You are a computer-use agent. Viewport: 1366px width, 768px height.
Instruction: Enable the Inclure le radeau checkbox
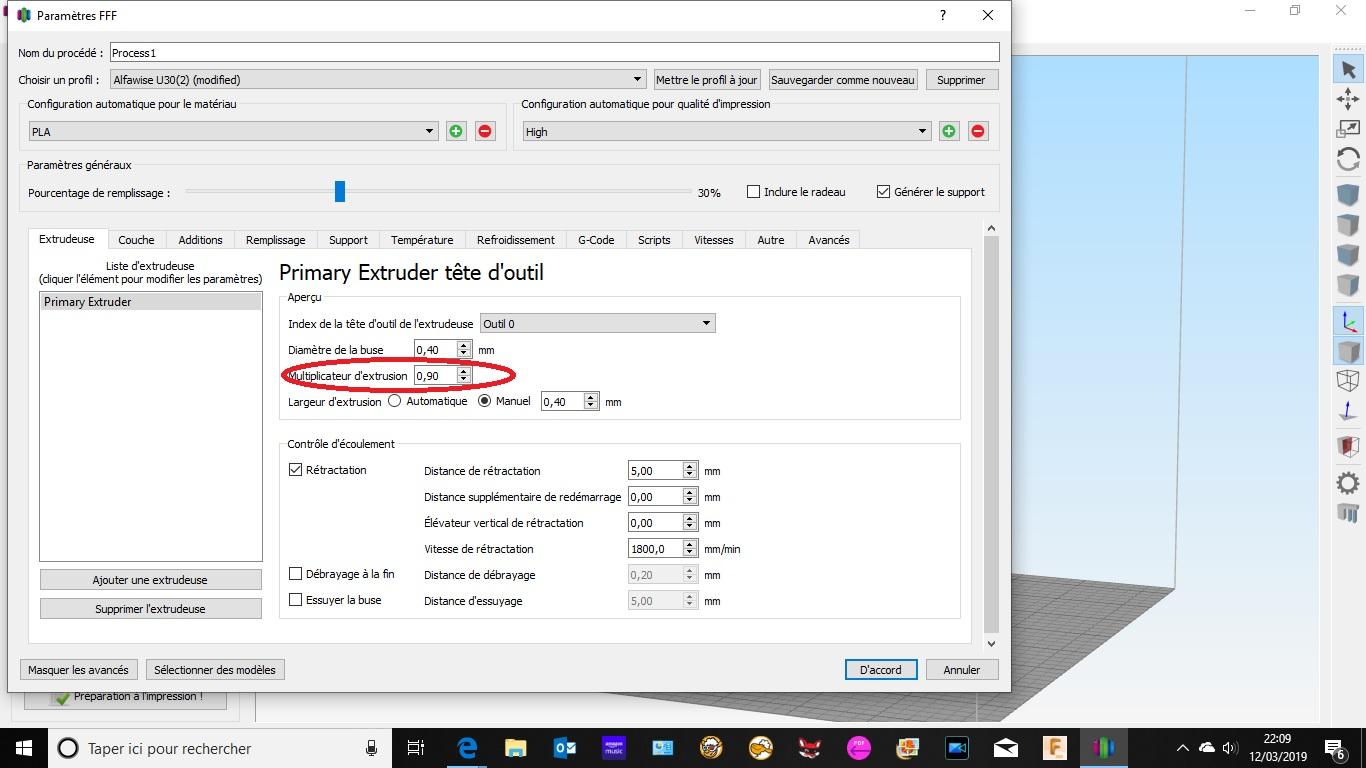[753, 192]
